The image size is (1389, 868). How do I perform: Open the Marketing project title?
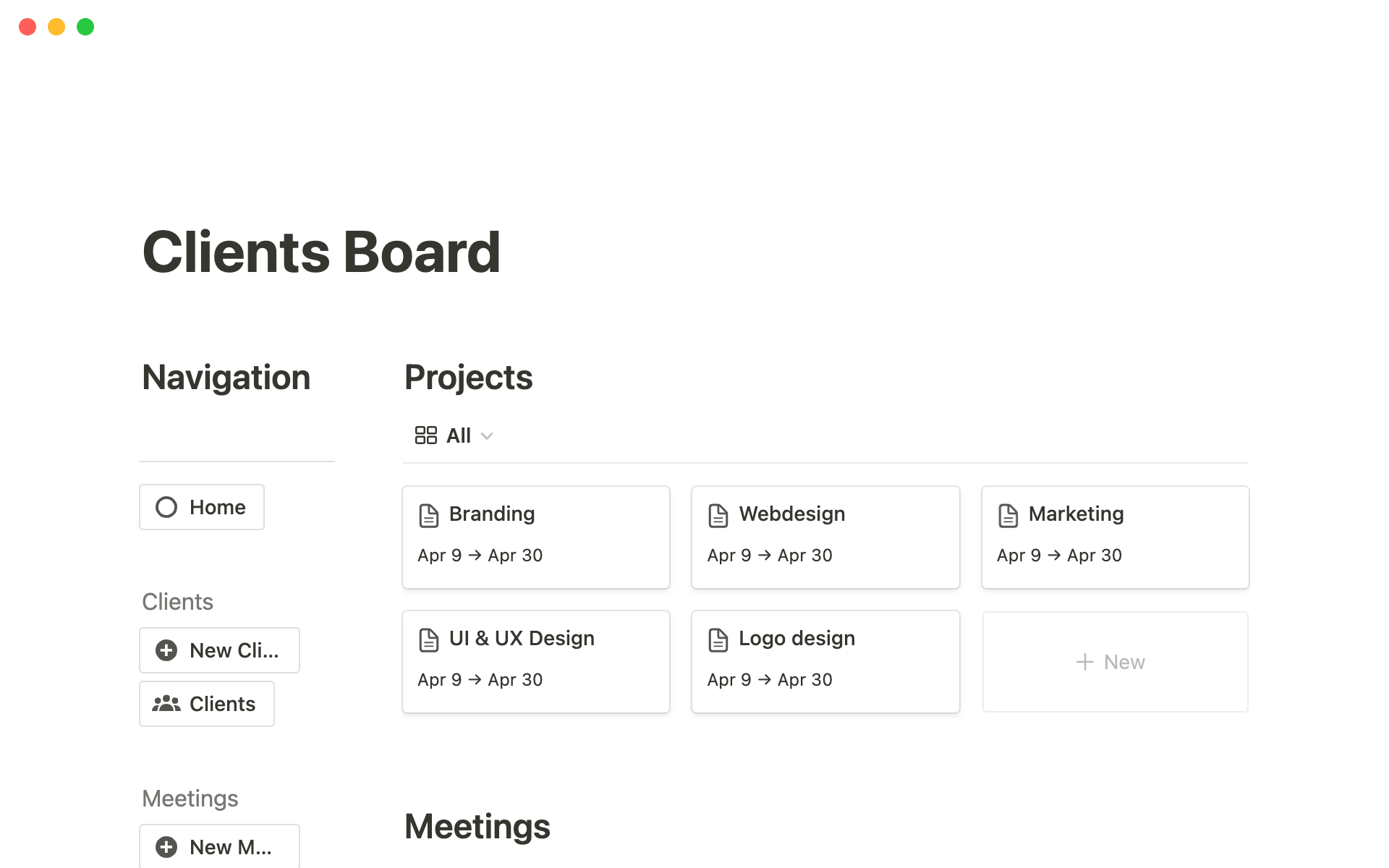click(1076, 514)
